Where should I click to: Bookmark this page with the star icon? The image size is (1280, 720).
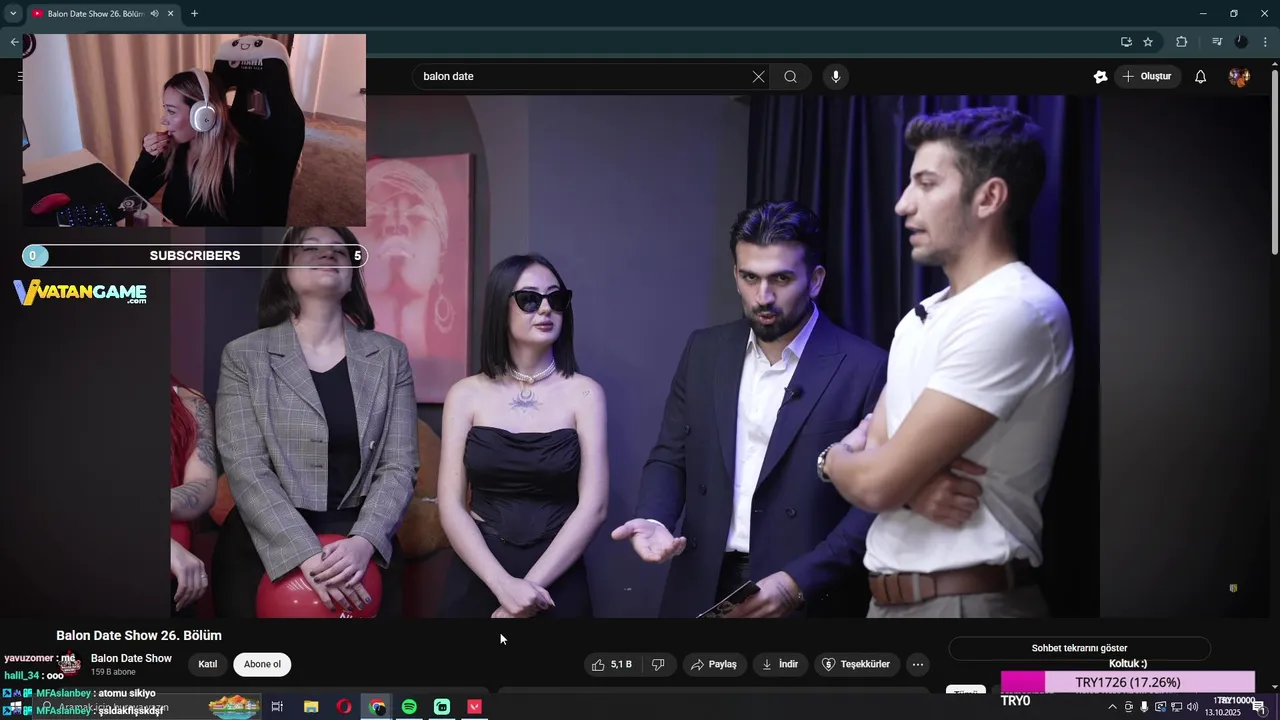[x=1148, y=42]
